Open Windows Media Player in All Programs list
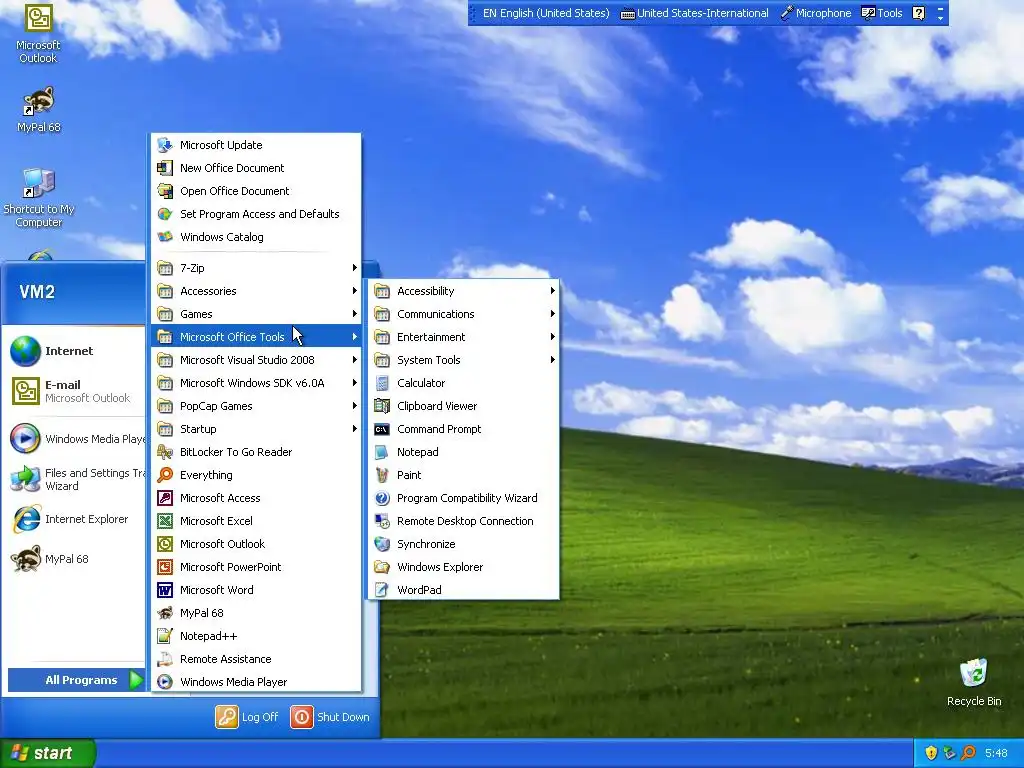The width and height of the screenshot is (1024, 768). 255,682
